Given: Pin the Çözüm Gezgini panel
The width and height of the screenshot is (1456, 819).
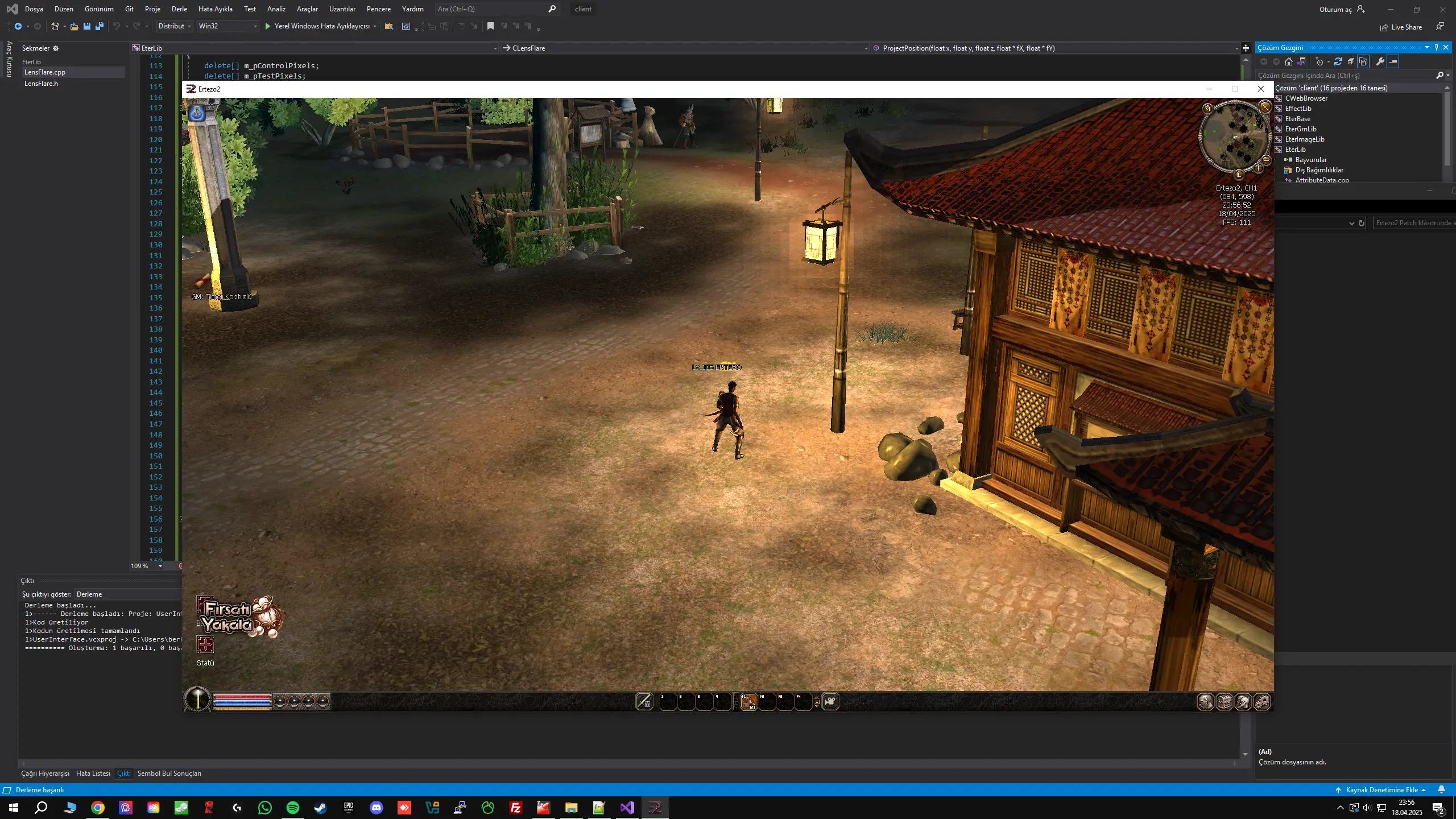Looking at the screenshot, I should coord(1436,47).
